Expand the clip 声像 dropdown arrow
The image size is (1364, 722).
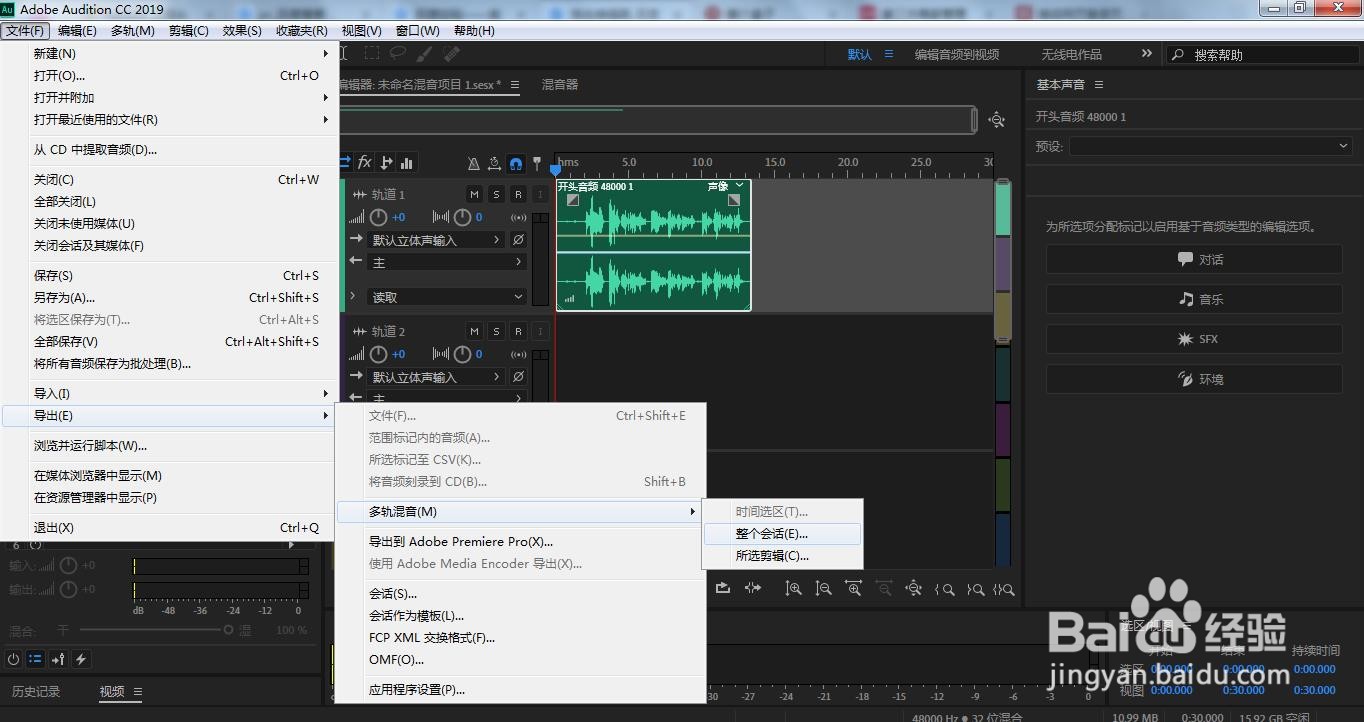(740, 186)
